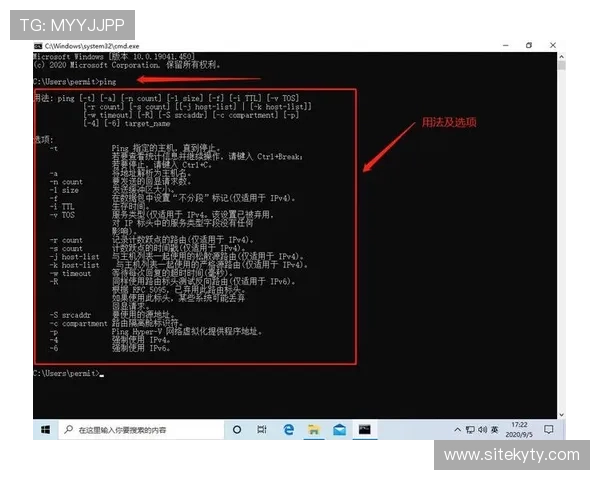Maximize the cmd.exe window

(x=528, y=46)
